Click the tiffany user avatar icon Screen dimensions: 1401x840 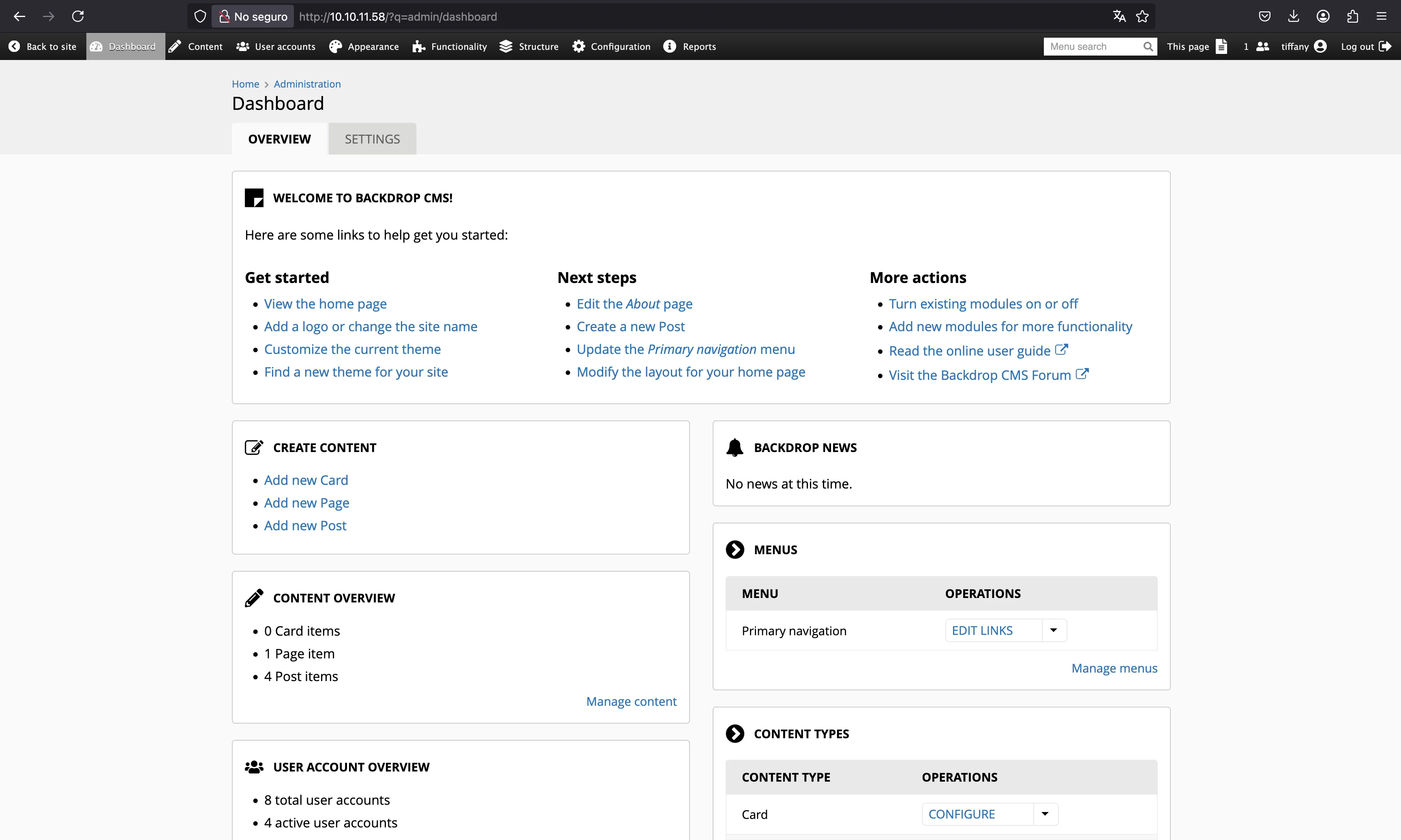point(1321,46)
